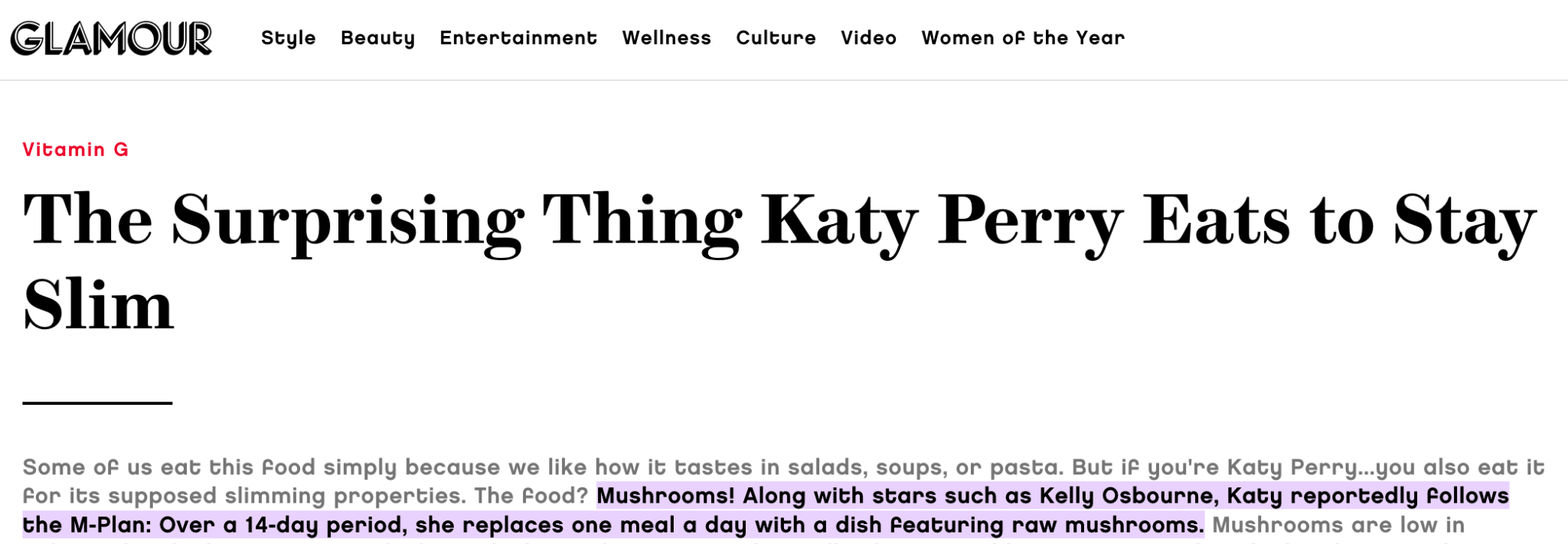Click "14-day period" in the highlighted text
Image resolution: width=1568 pixels, height=544 pixels.
pyautogui.click(x=317, y=525)
